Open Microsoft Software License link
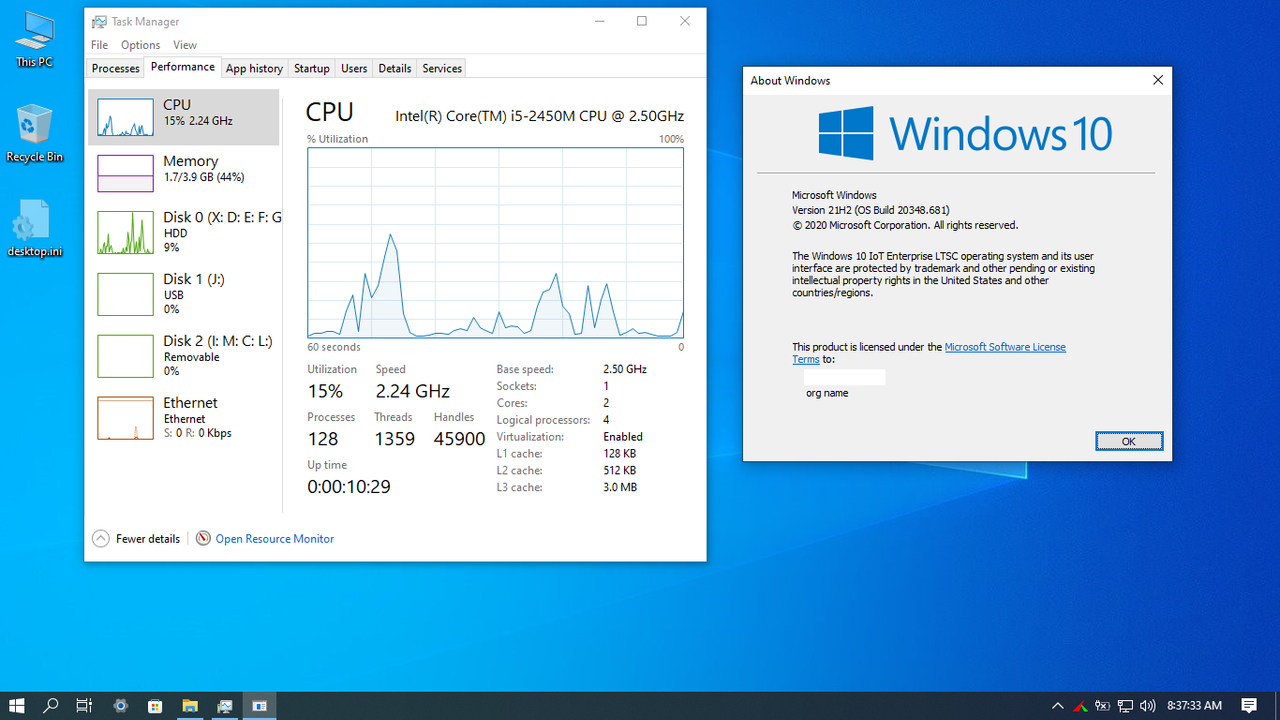The image size is (1280, 720). click(x=1005, y=347)
